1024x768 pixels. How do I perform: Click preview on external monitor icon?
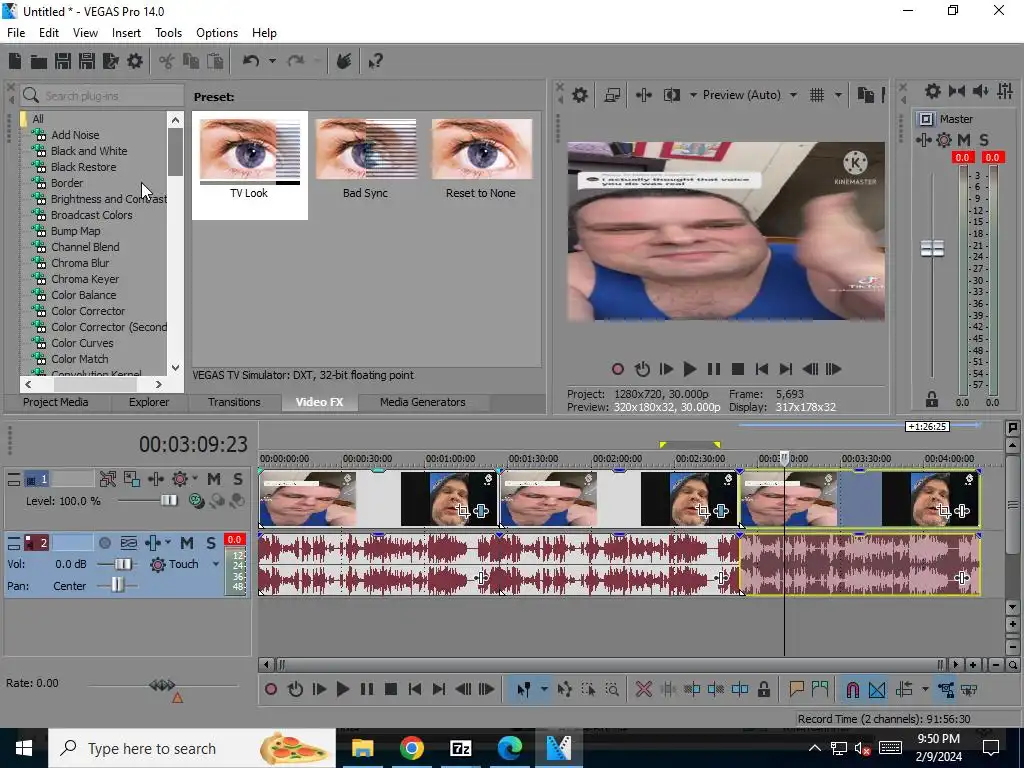612,95
